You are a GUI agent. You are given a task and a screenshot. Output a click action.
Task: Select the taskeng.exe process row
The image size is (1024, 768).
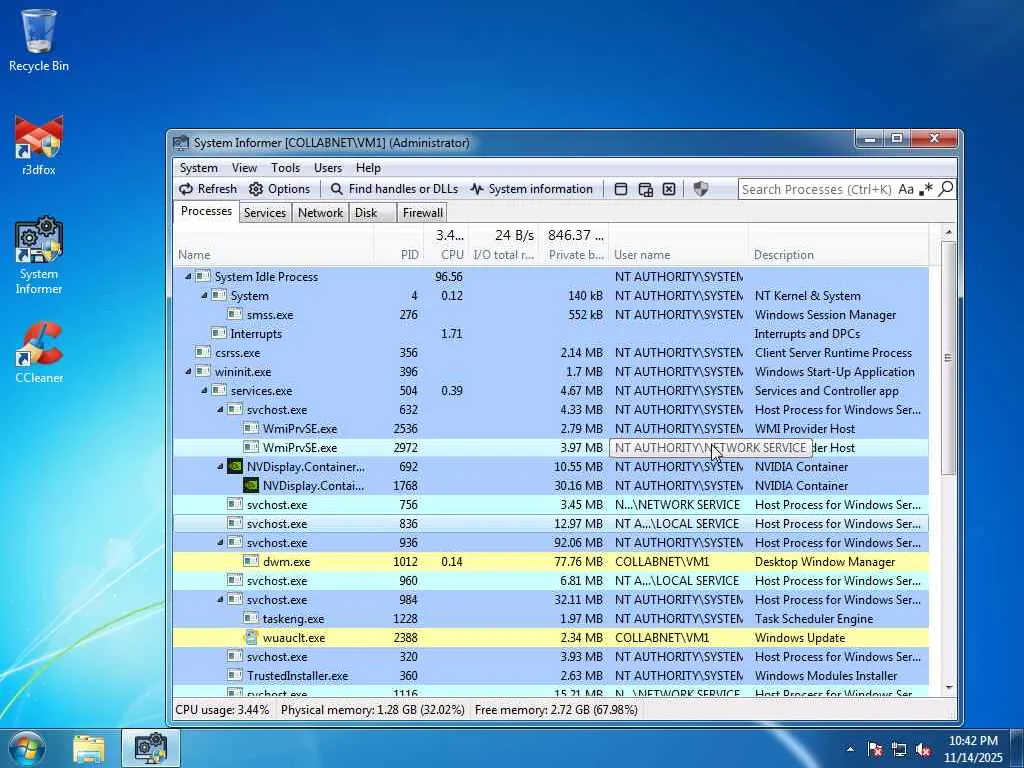pos(551,618)
